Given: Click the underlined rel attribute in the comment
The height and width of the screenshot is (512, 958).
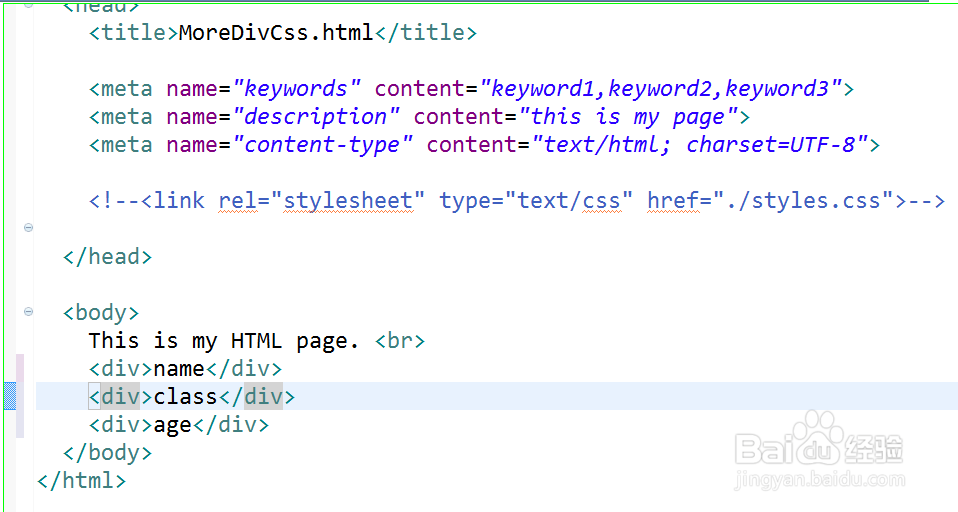Looking at the screenshot, I should click(238, 200).
